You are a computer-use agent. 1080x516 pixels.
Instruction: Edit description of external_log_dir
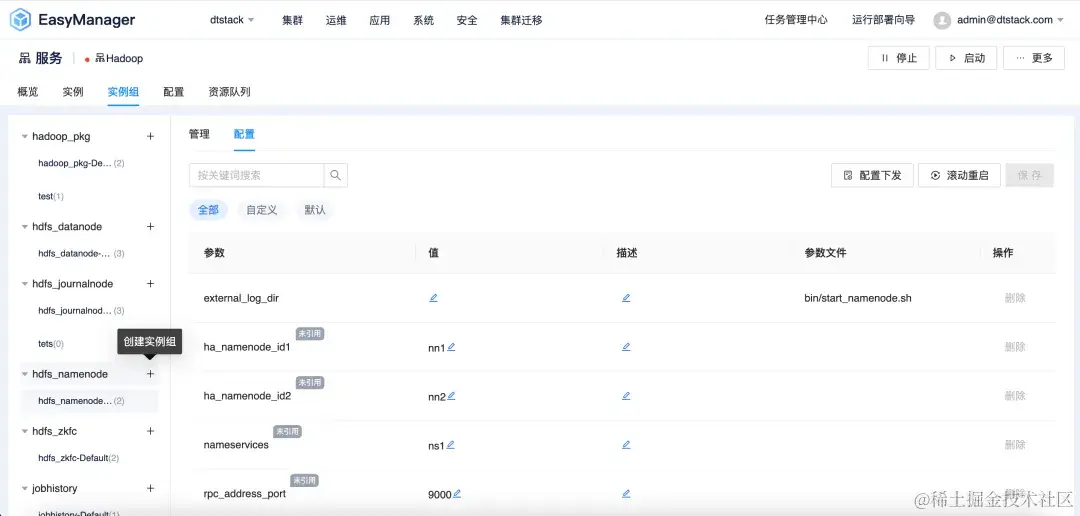pos(626,298)
